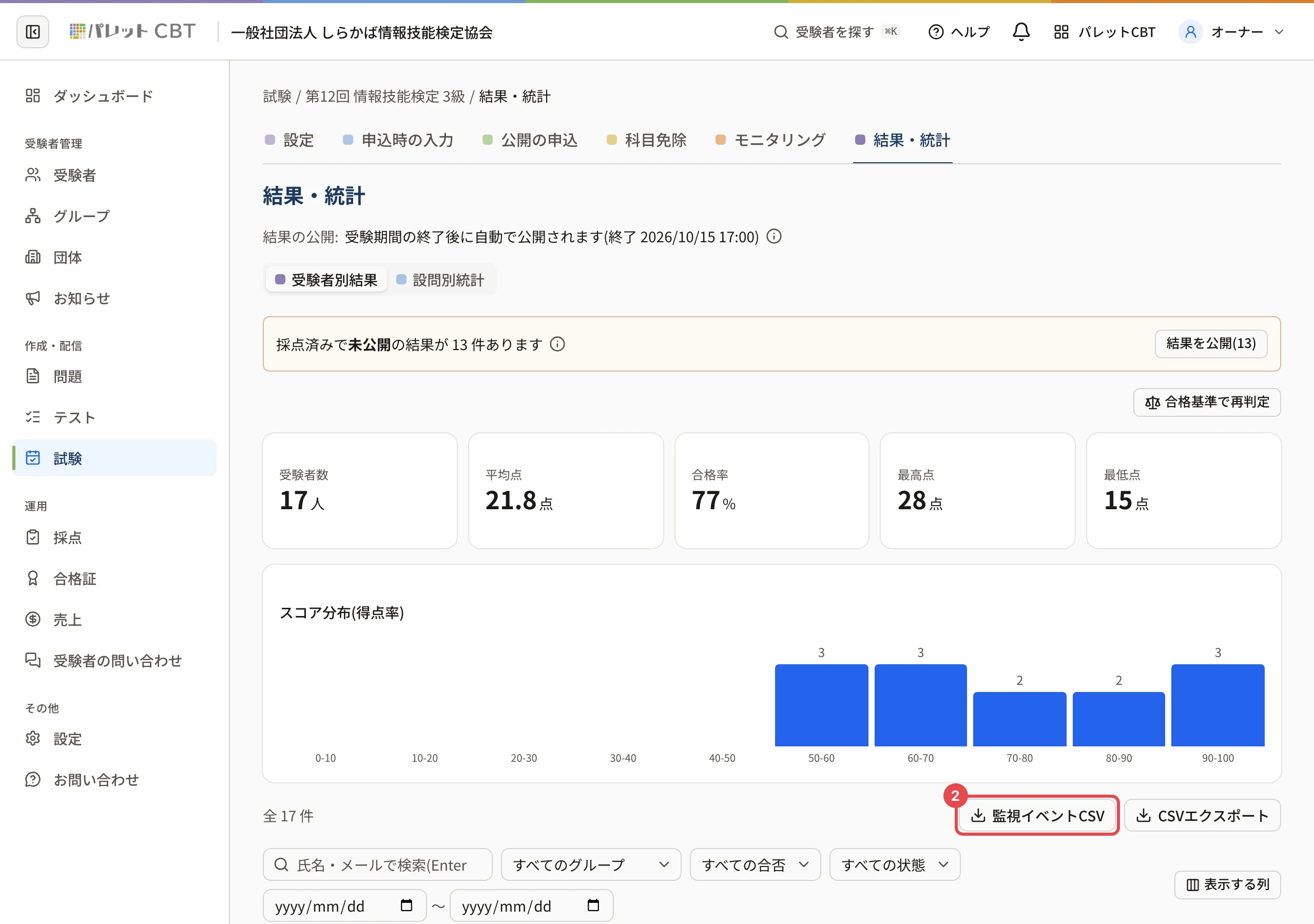
Task: Click the info icon in unpublished results banner
Action: coord(557,344)
